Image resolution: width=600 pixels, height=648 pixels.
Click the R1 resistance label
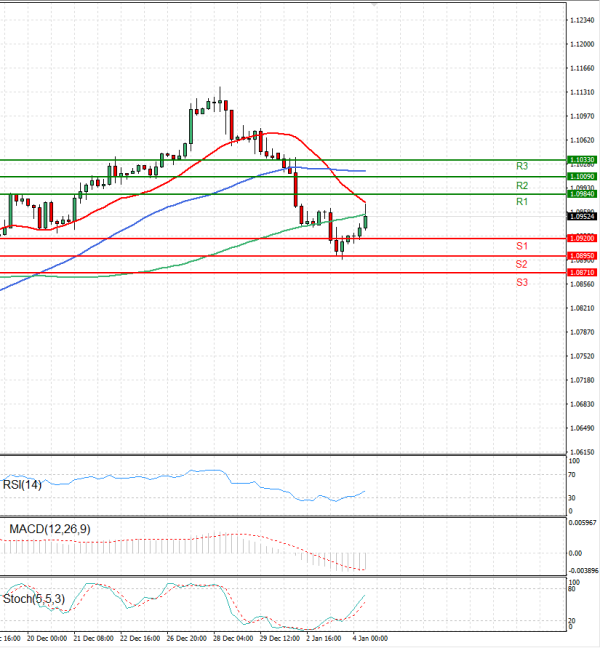coord(522,202)
